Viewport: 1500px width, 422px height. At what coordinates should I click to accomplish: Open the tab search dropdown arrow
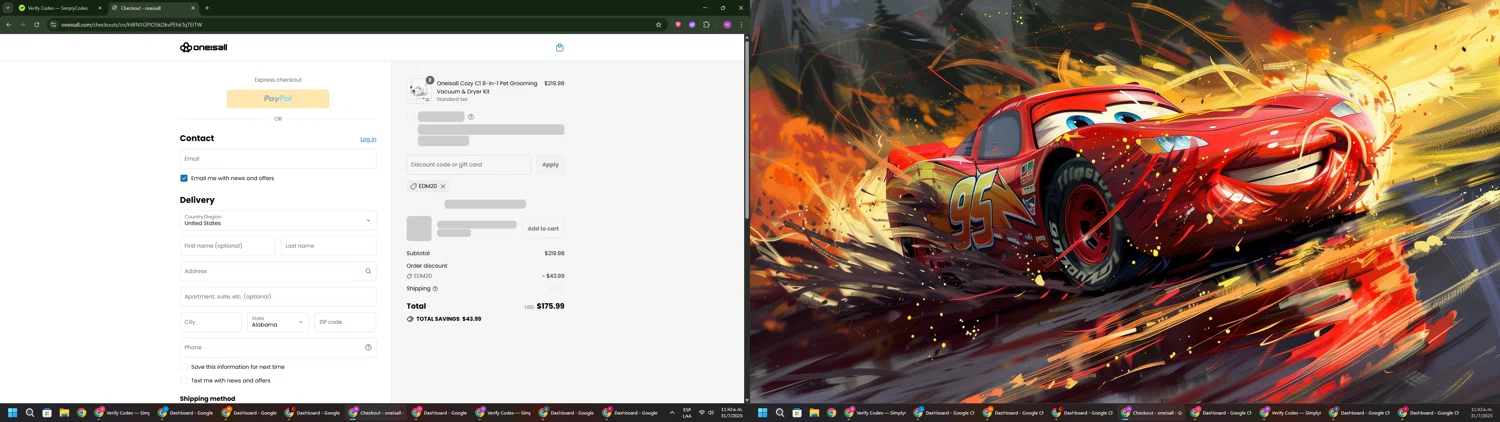coord(7,8)
